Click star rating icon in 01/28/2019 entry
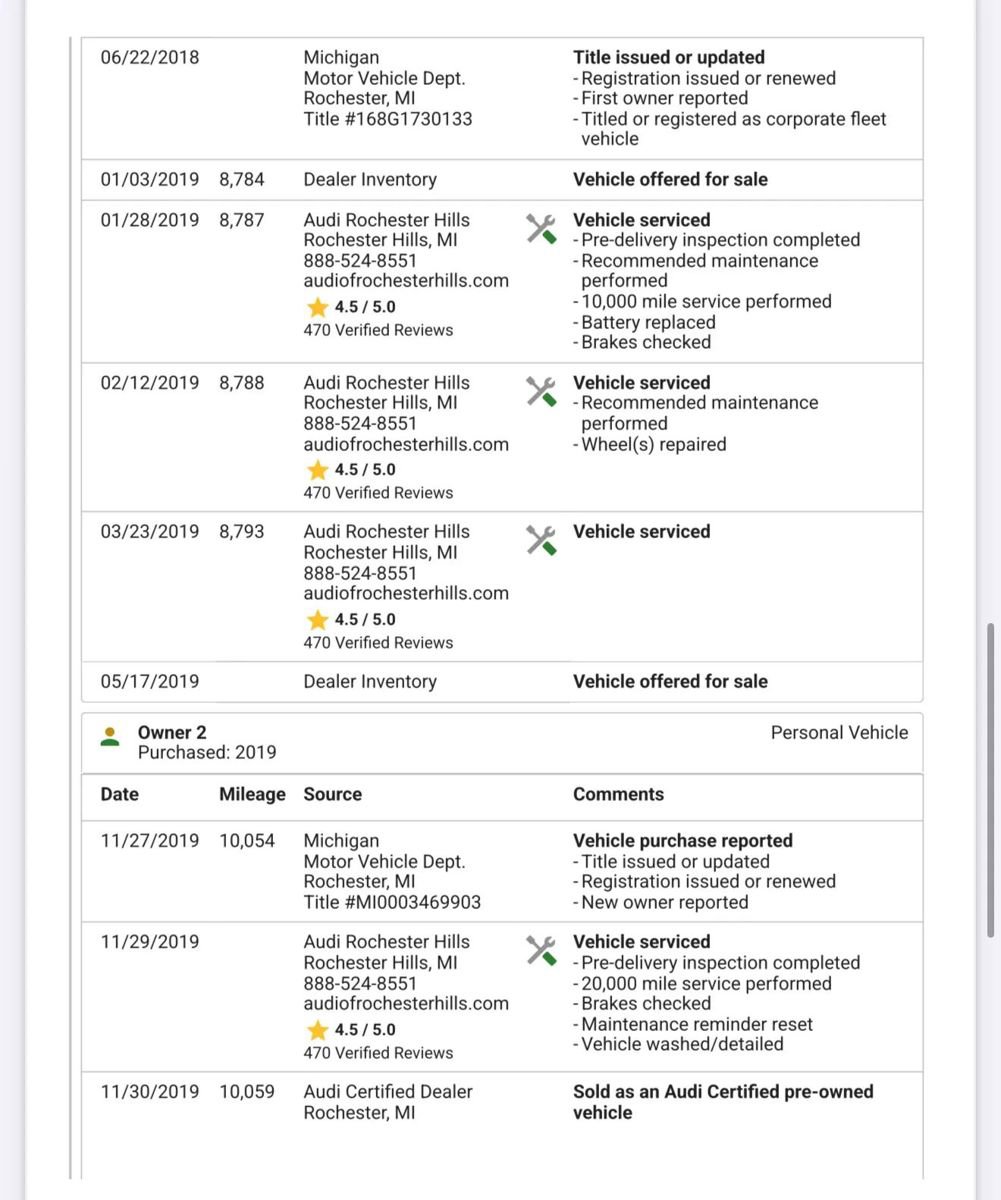This screenshot has width=1001, height=1200. tap(317, 307)
